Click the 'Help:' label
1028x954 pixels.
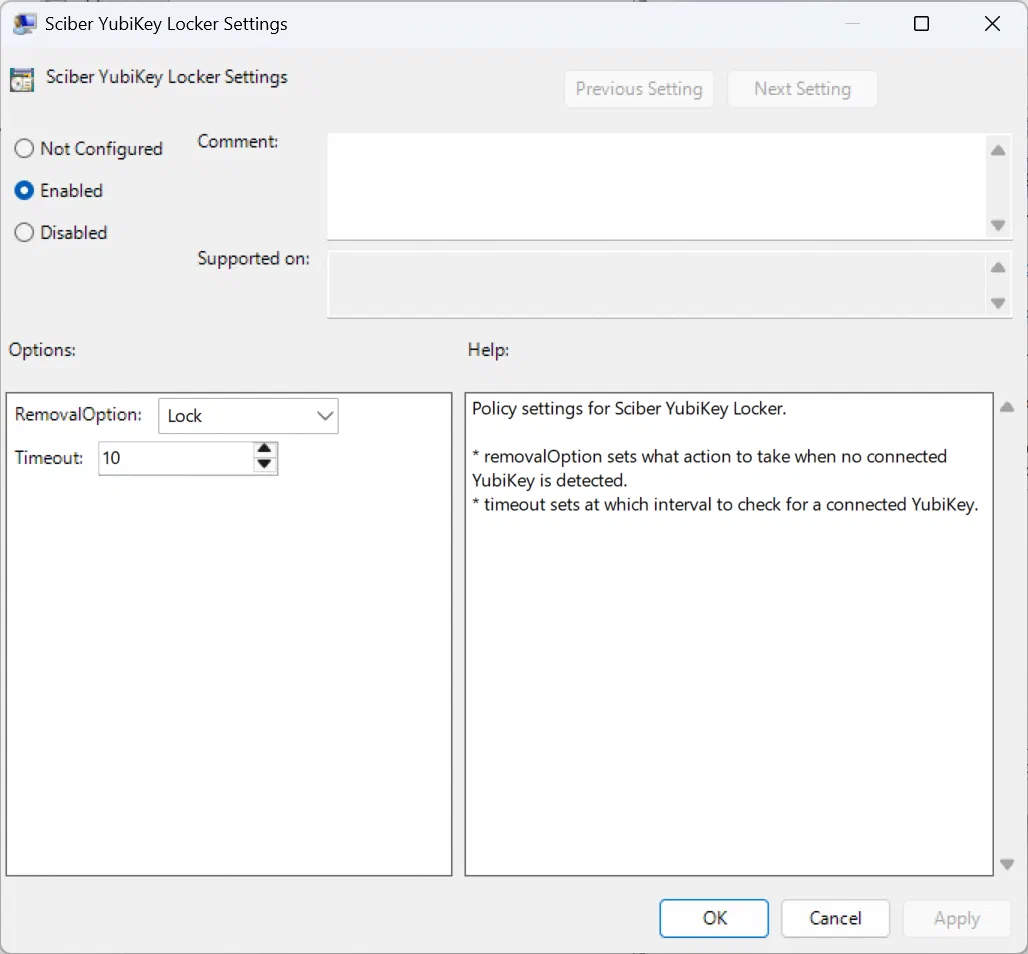point(488,350)
